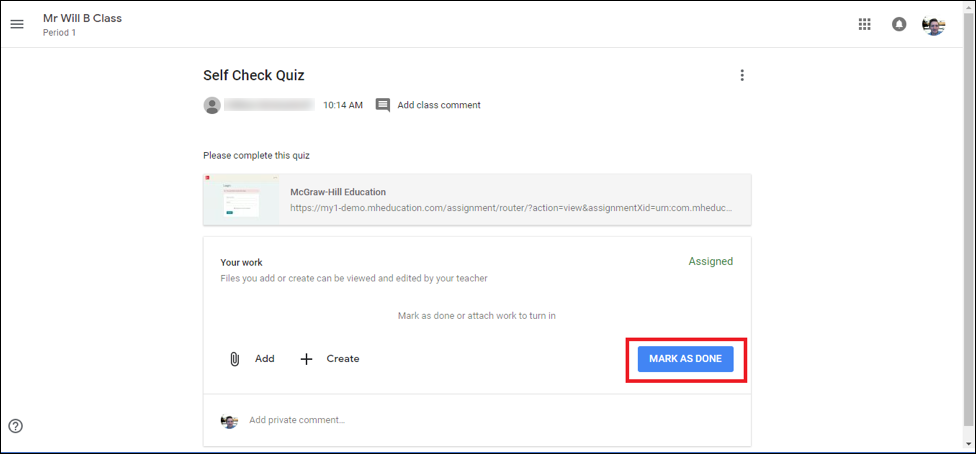Open the McGraw-Hill Education assignment URL

click(x=511, y=208)
